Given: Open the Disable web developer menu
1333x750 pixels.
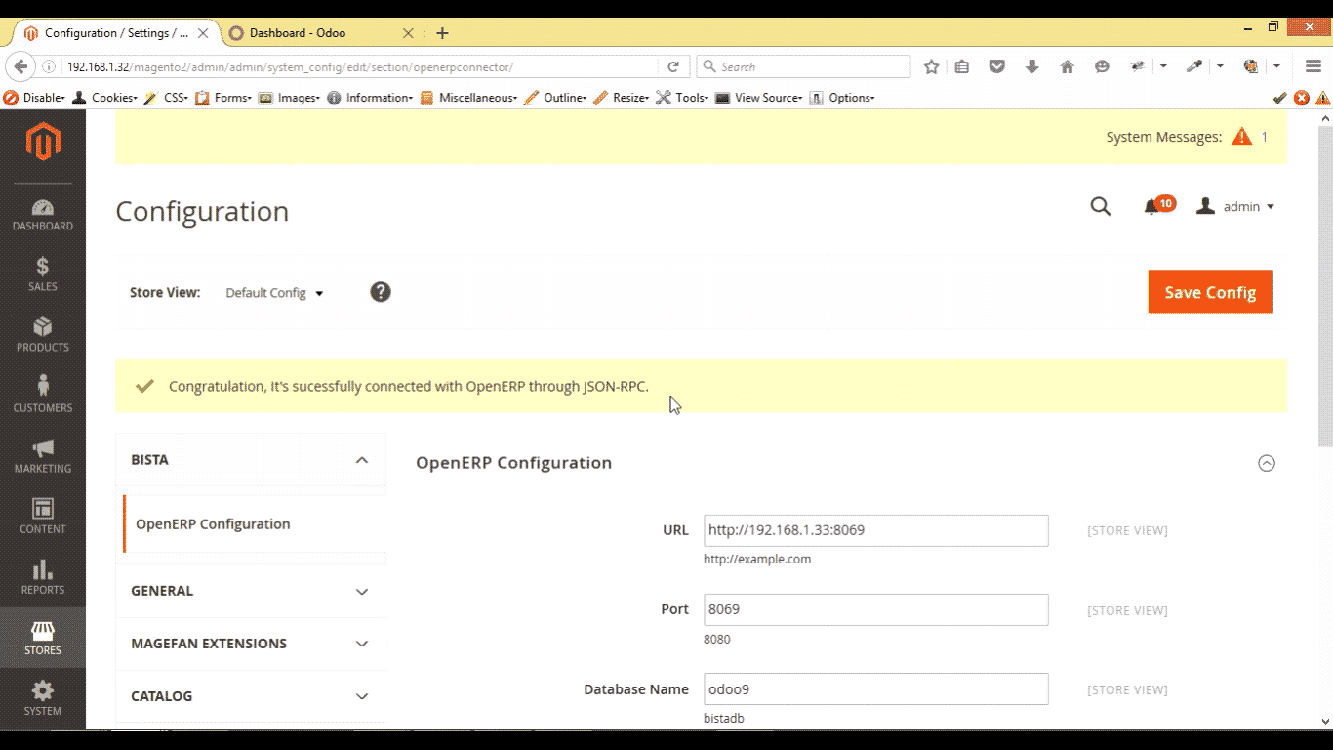Looking at the screenshot, I should tap(34, 98).
